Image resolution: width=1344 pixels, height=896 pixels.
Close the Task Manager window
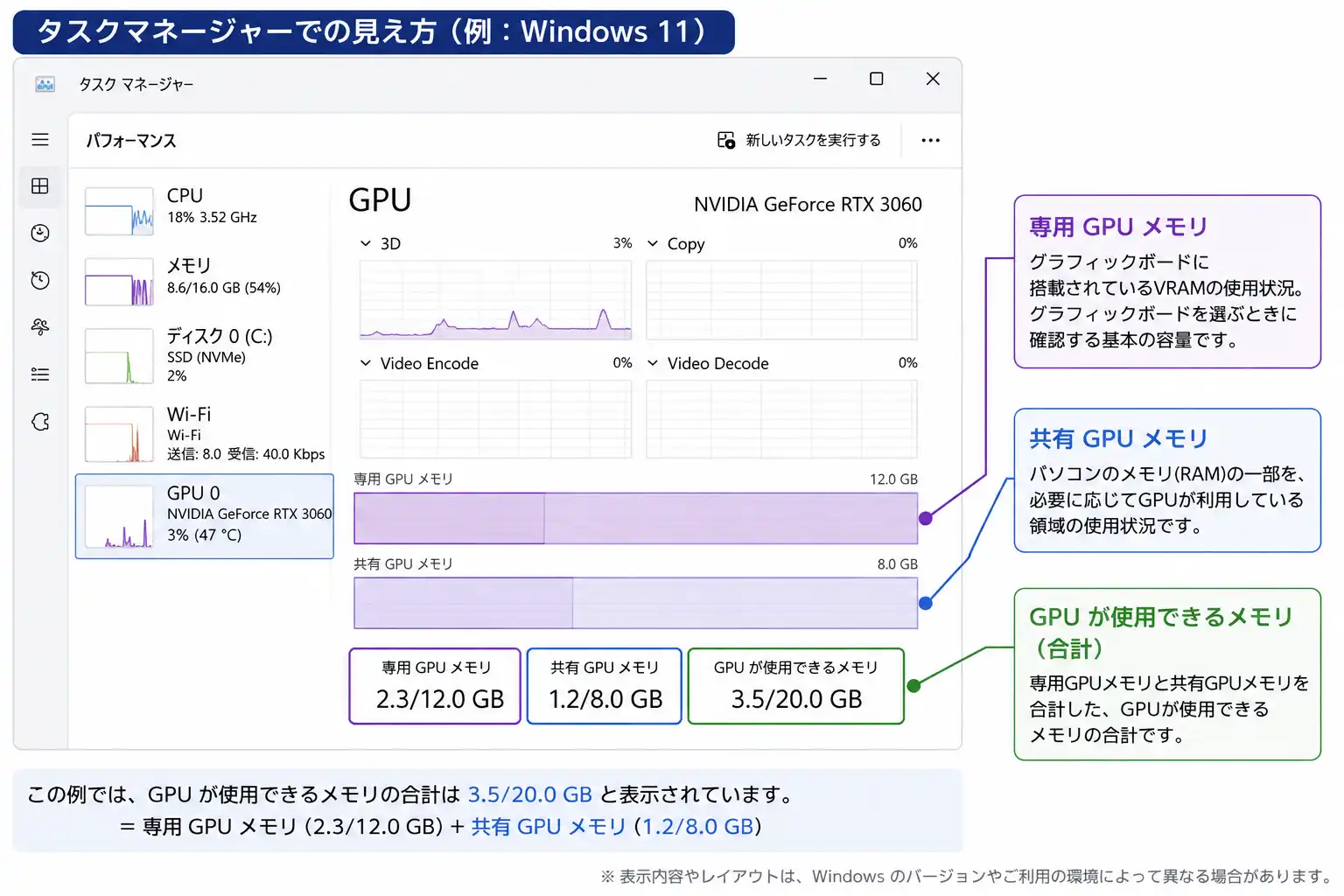pyautogui.click(x=933, y=79)
